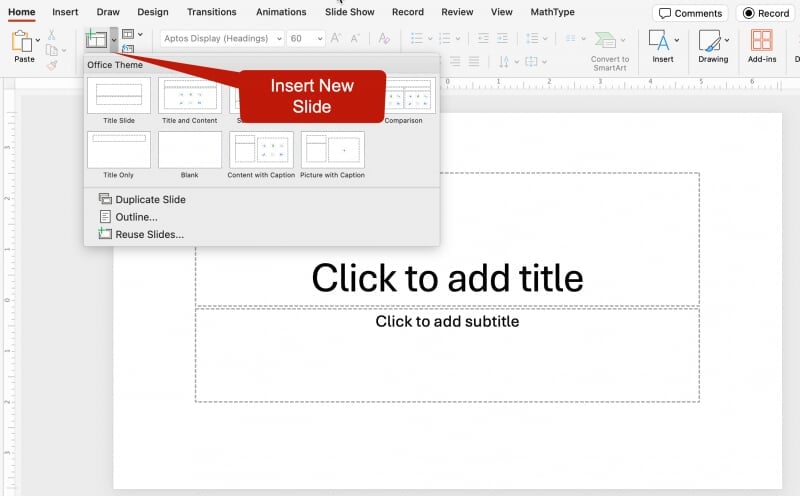The height and width of the screenshot is (496, 800).
Task: Open the Animations tab
Action: click(x=281, y=12)
